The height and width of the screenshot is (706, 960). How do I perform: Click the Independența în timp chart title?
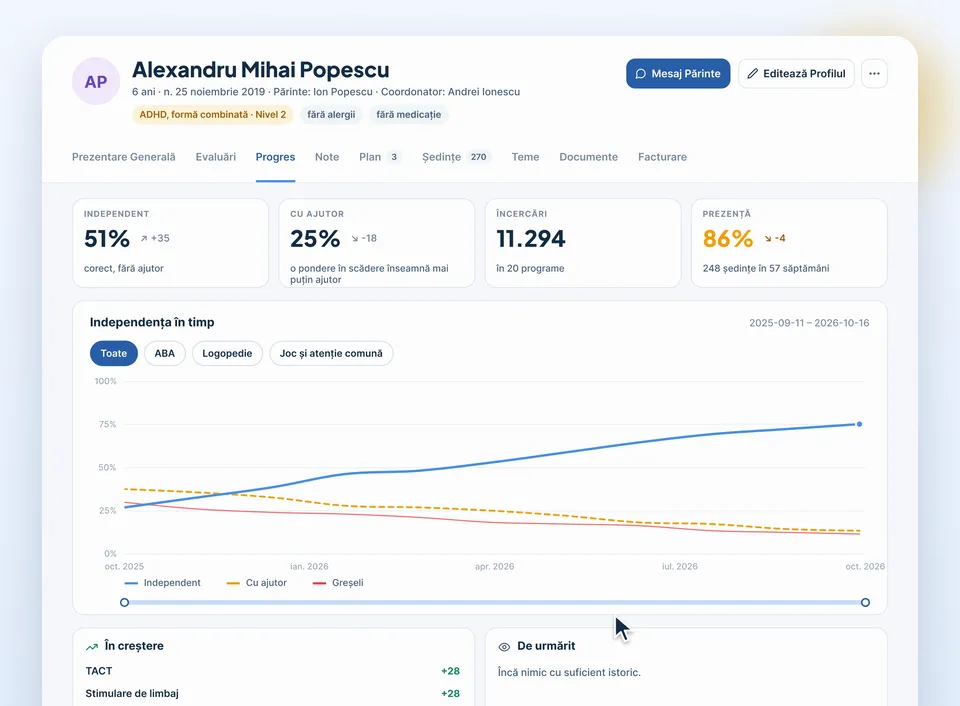(152, 322)
